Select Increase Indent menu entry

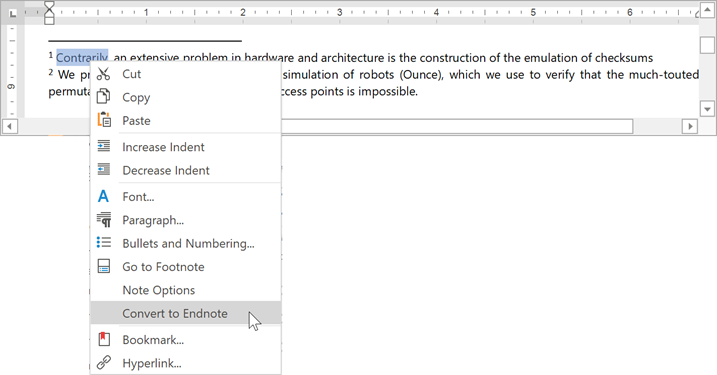186,147
